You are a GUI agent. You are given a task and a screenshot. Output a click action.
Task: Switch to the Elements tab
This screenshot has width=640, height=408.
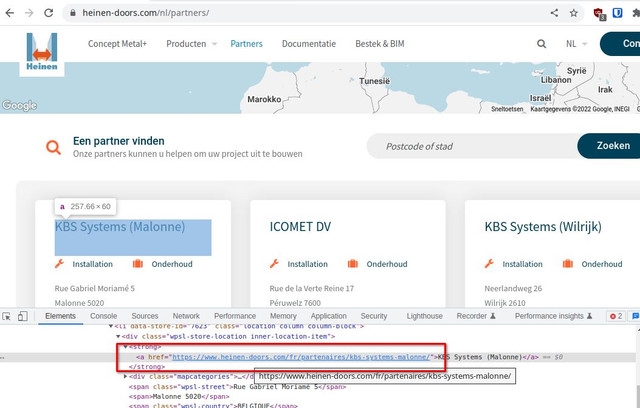tap(60, 316)
